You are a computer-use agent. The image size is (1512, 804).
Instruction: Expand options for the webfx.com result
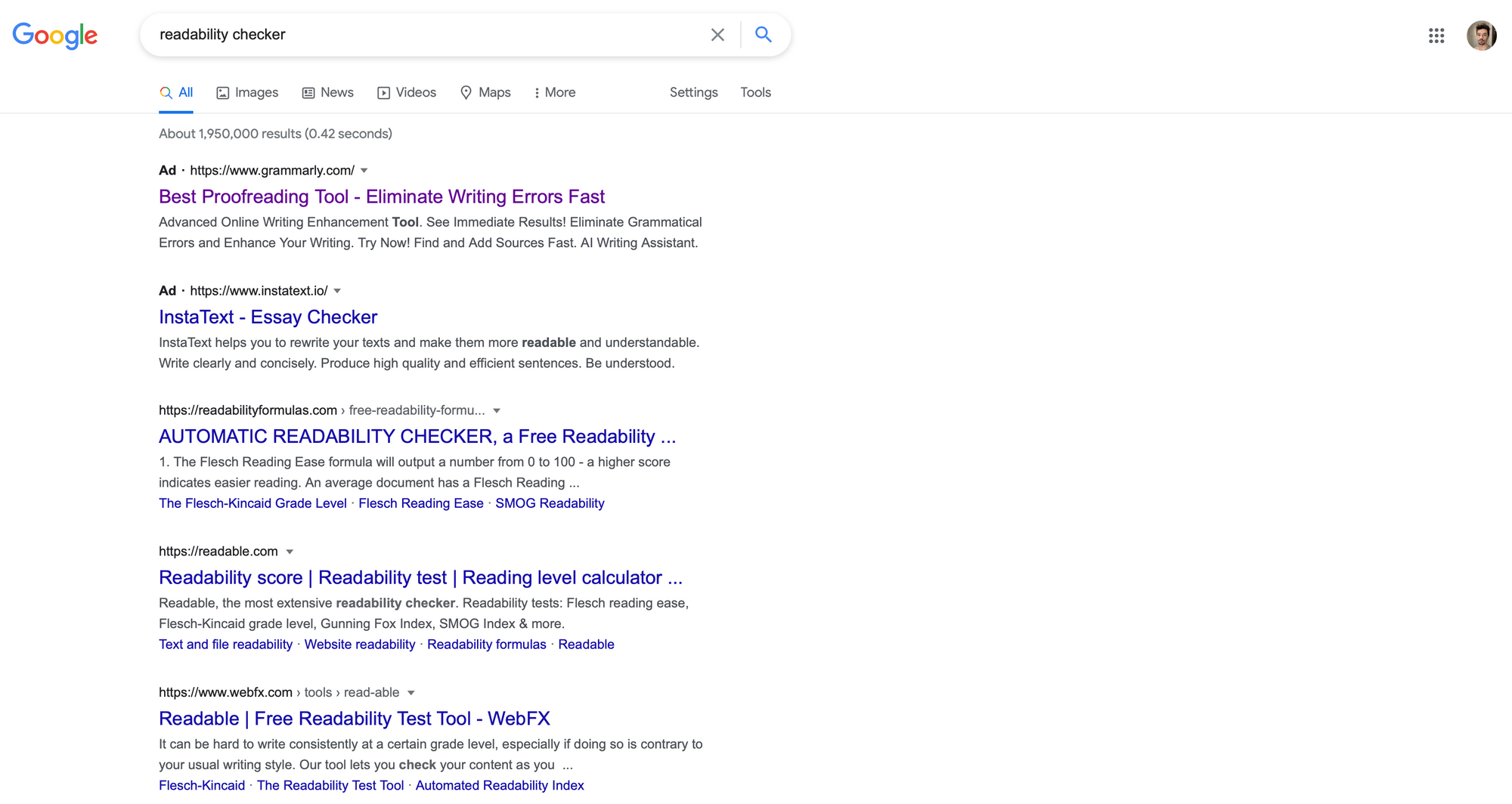411,692
